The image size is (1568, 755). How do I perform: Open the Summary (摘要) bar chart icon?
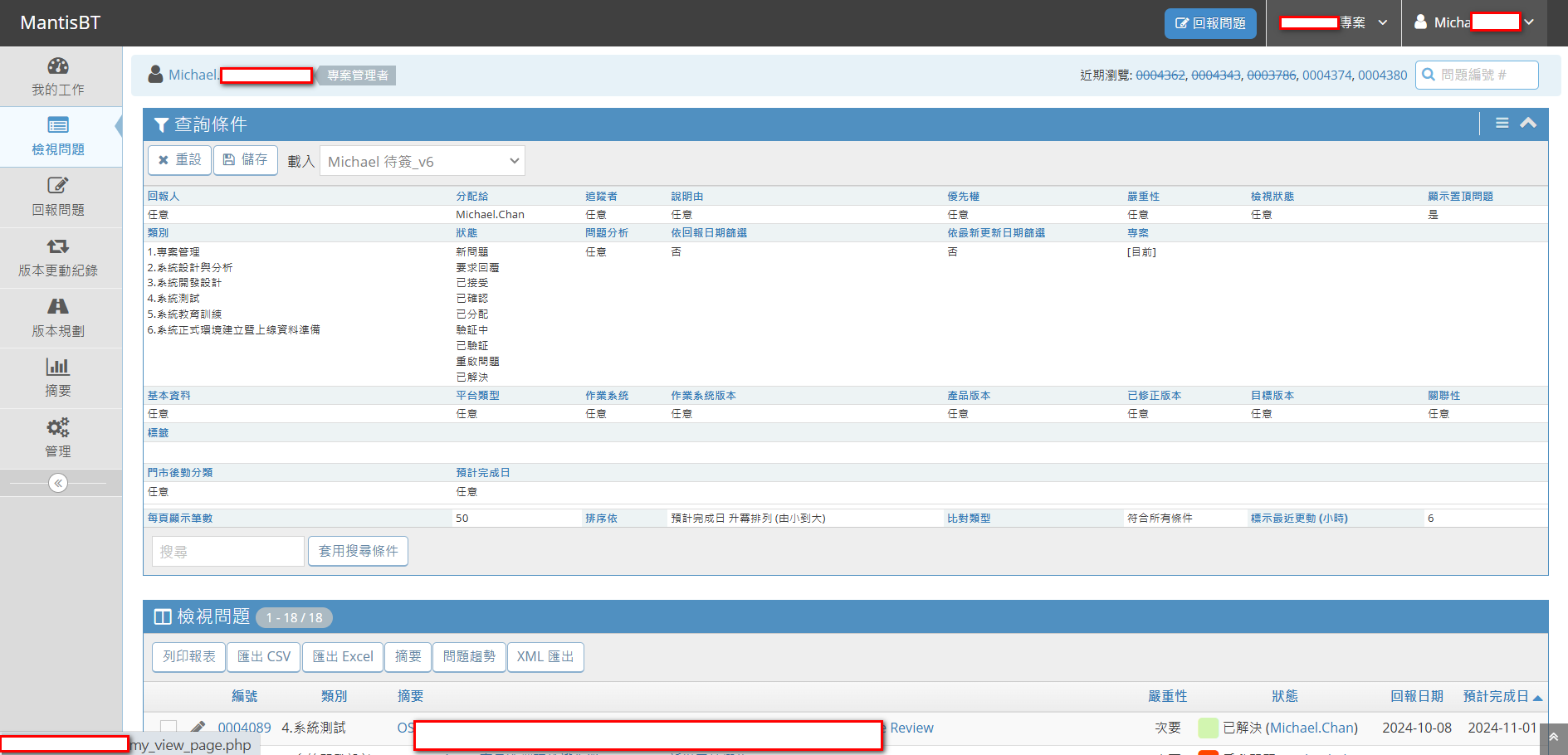[58, 367]
